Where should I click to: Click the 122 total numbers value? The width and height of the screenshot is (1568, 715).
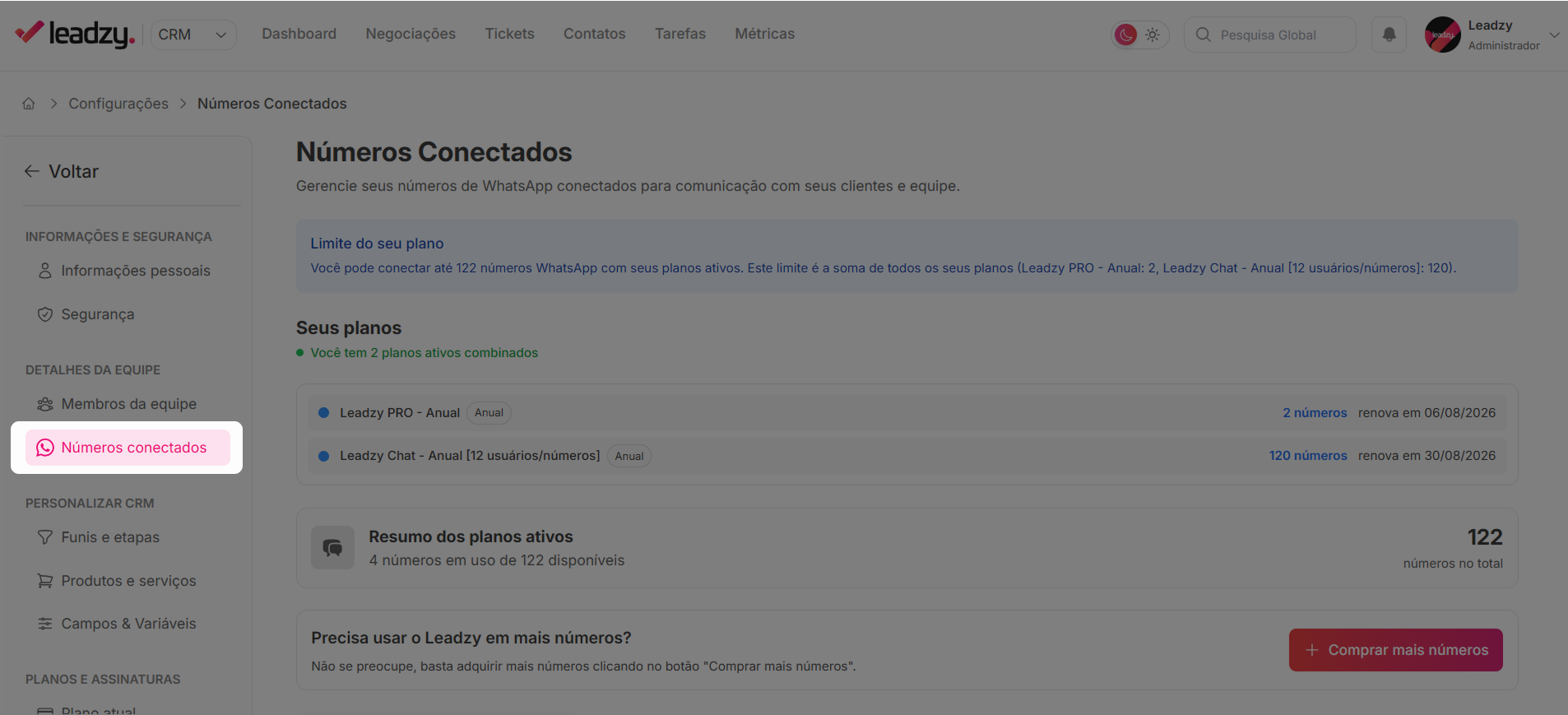(1485, 537)
